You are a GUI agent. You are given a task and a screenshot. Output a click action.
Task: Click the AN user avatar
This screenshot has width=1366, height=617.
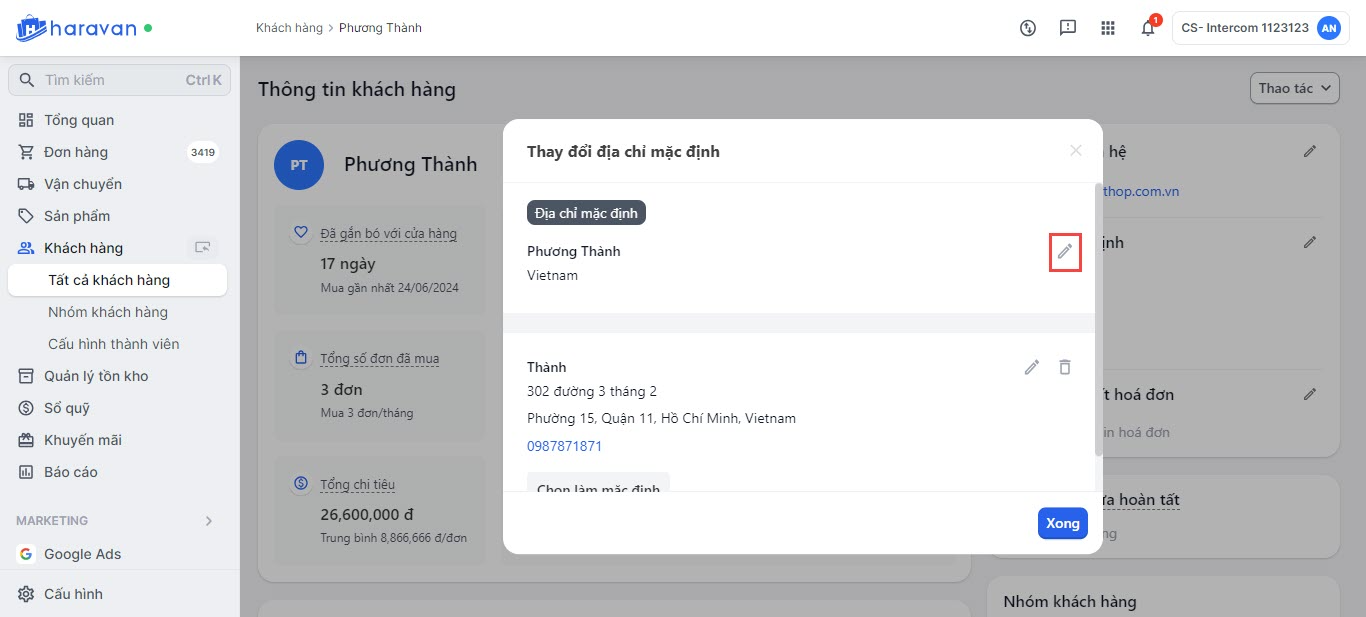[1329, 28]
